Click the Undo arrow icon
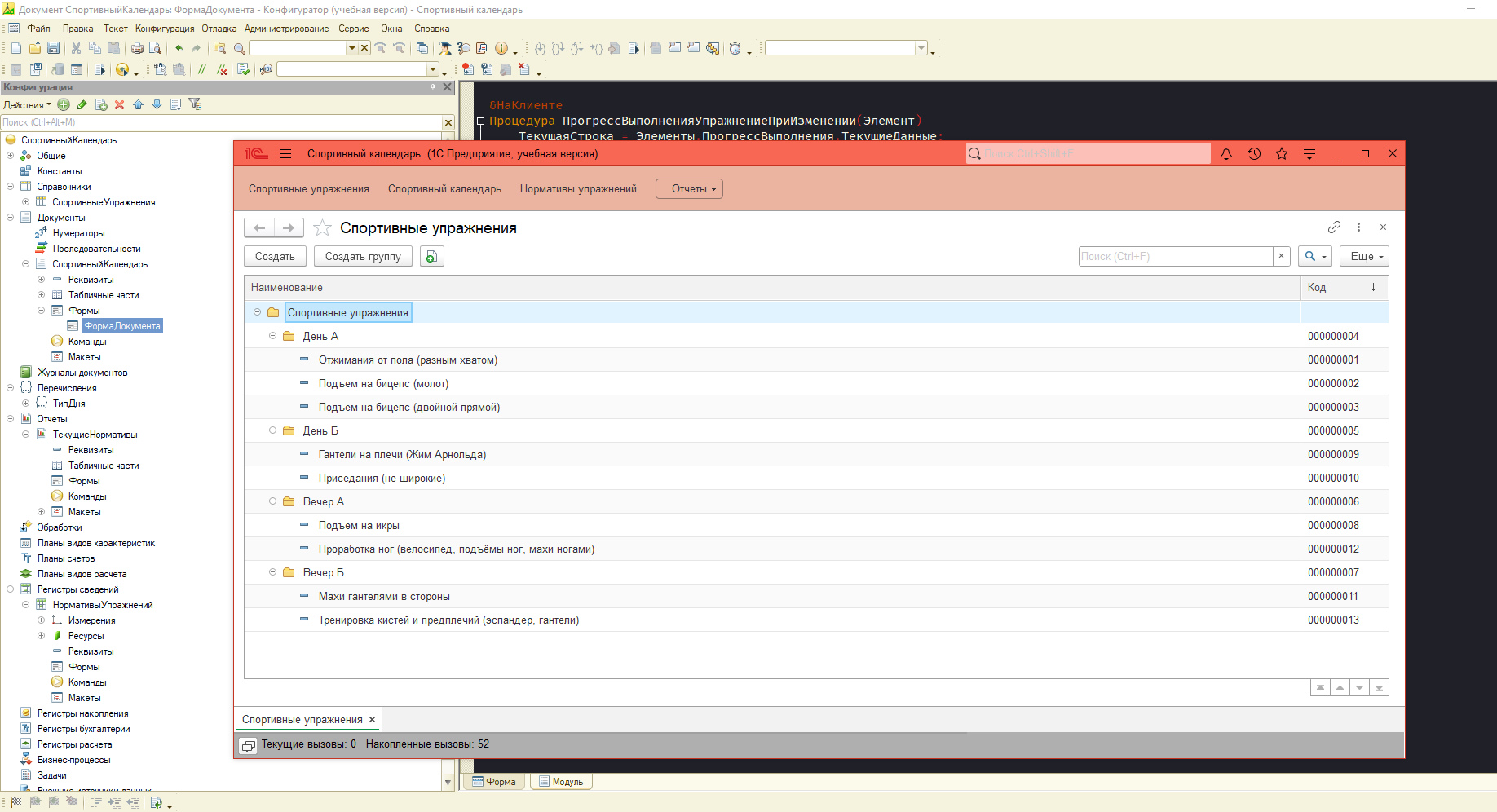 coord(179,48)
